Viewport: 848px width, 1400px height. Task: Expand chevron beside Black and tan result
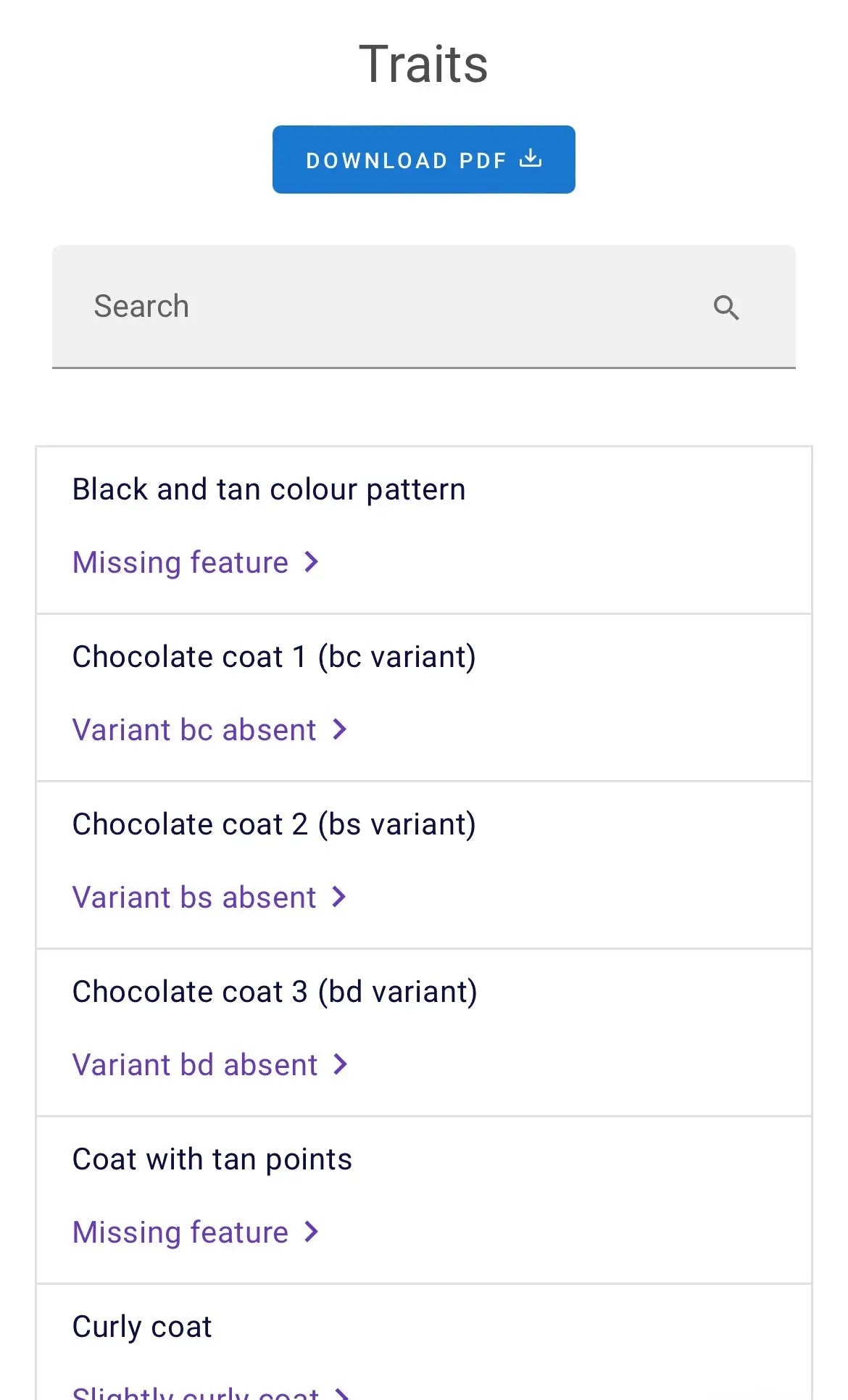click(312, 562)
